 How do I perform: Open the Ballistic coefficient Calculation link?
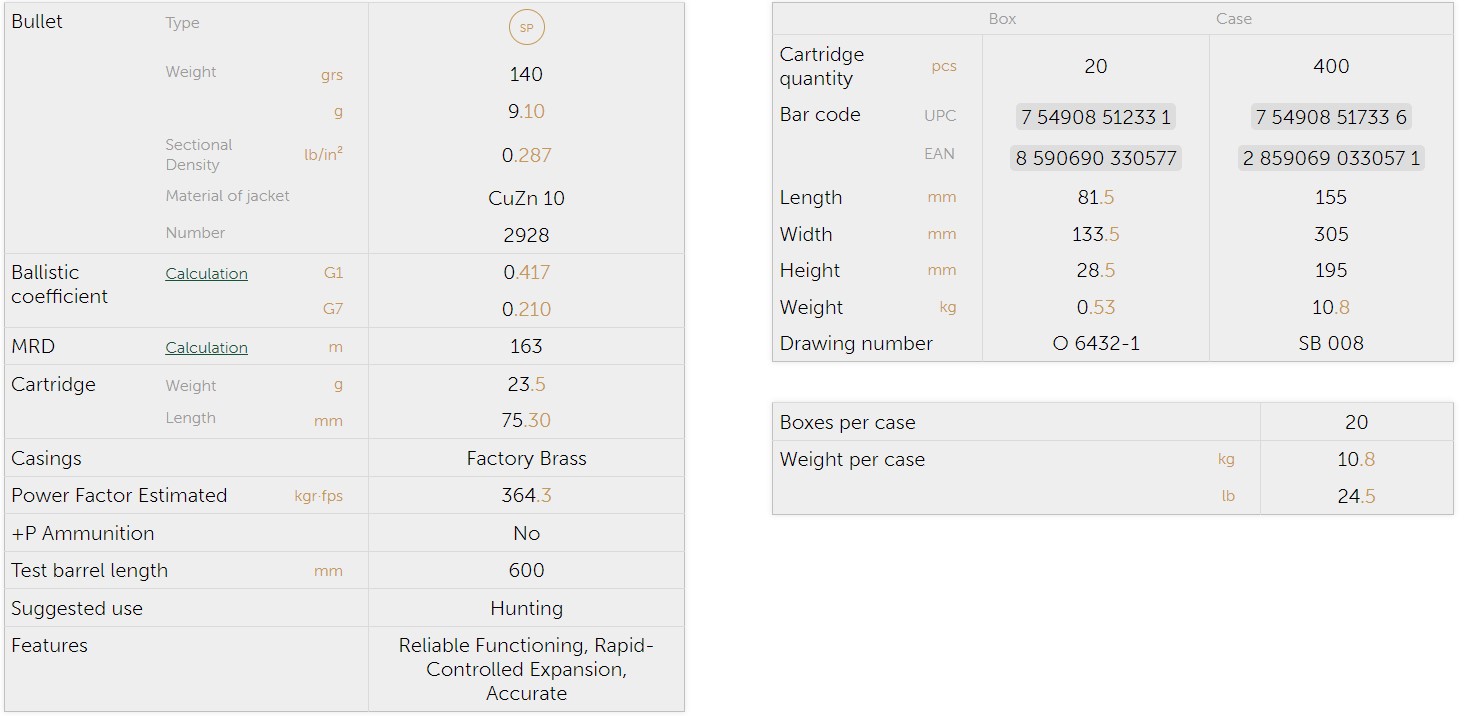tap(206, 274)
